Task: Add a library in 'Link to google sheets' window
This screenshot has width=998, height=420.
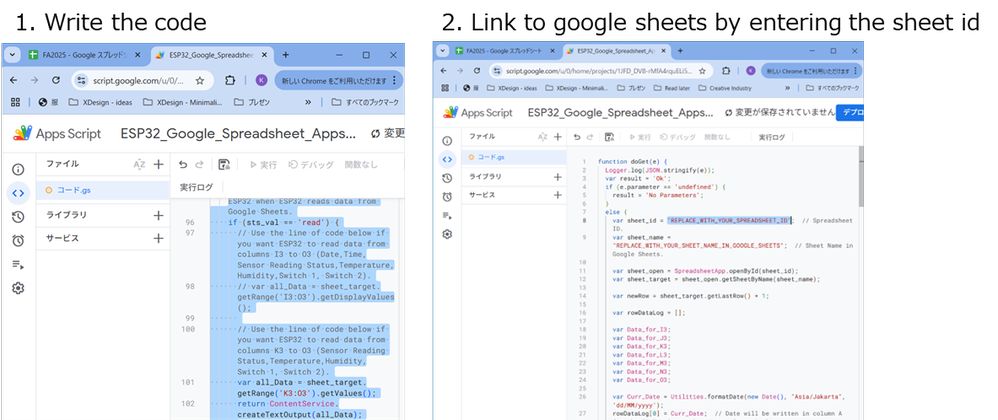Action: point(558,177)
